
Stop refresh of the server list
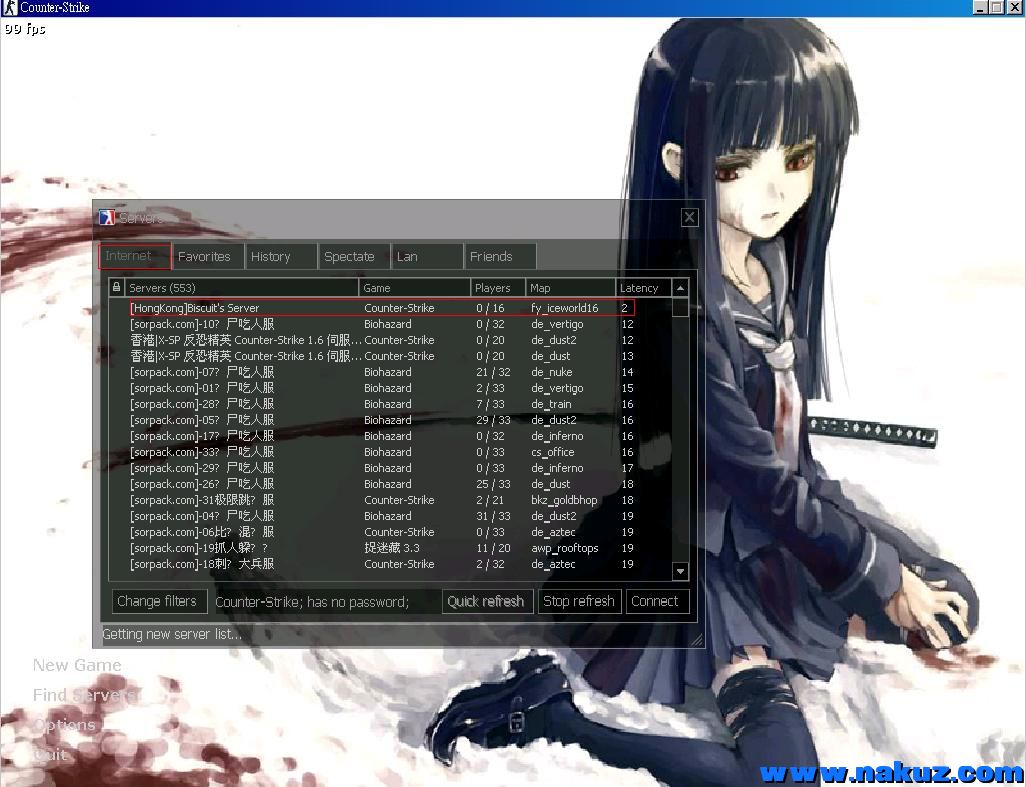tap(579, 601)
